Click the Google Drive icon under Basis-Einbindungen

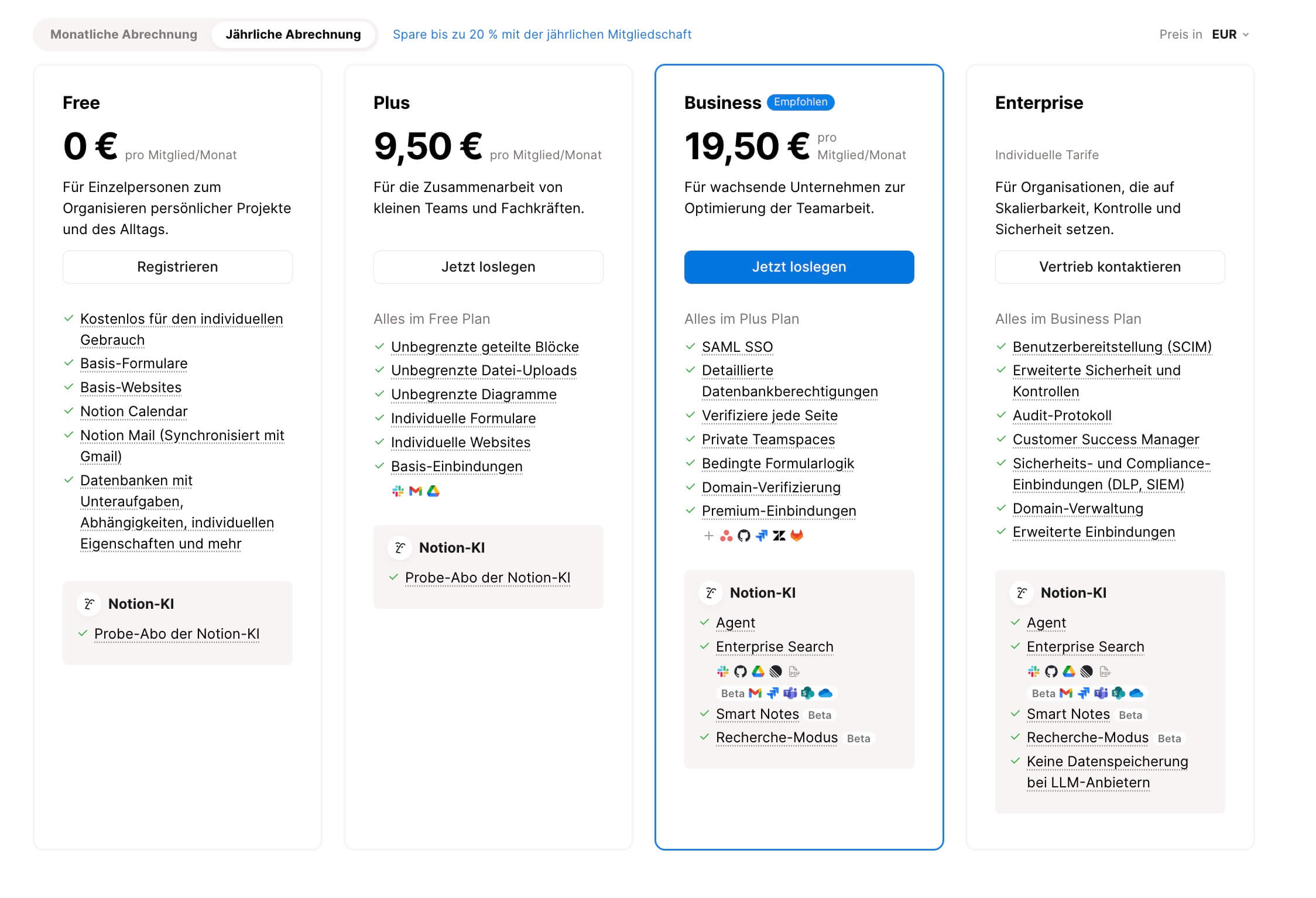433,491
